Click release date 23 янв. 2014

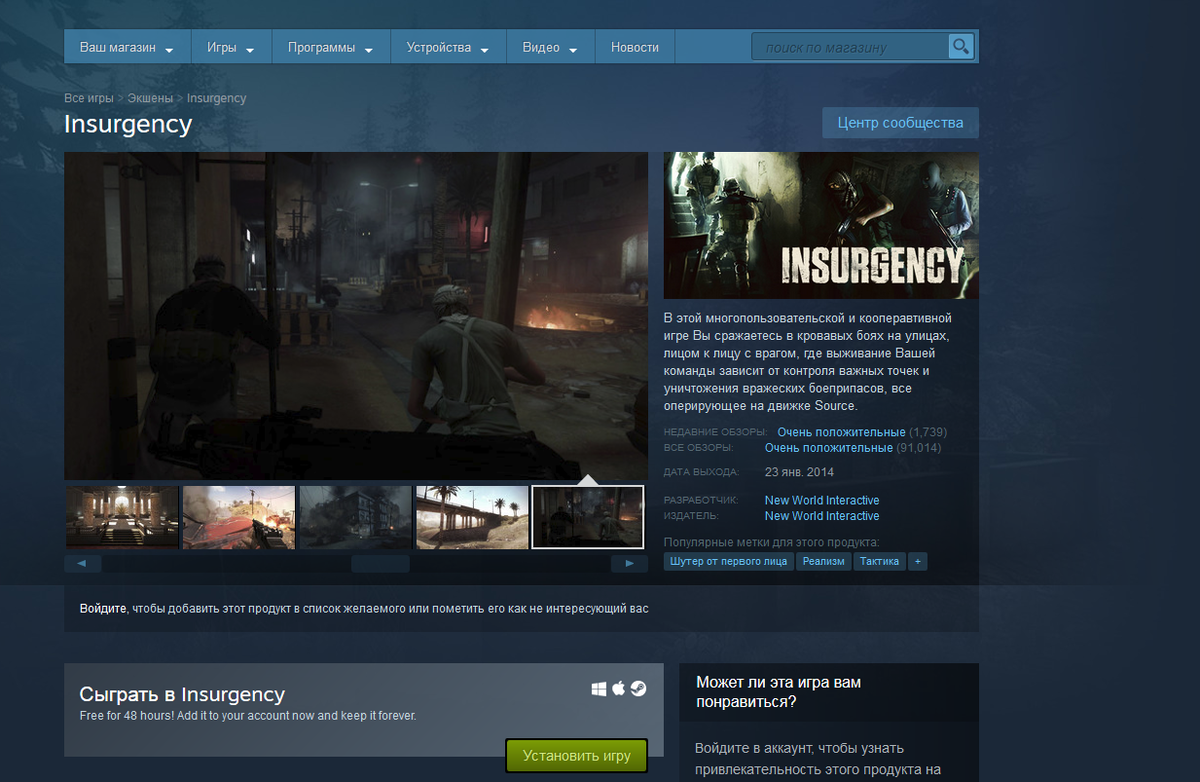tap(799, 472)
